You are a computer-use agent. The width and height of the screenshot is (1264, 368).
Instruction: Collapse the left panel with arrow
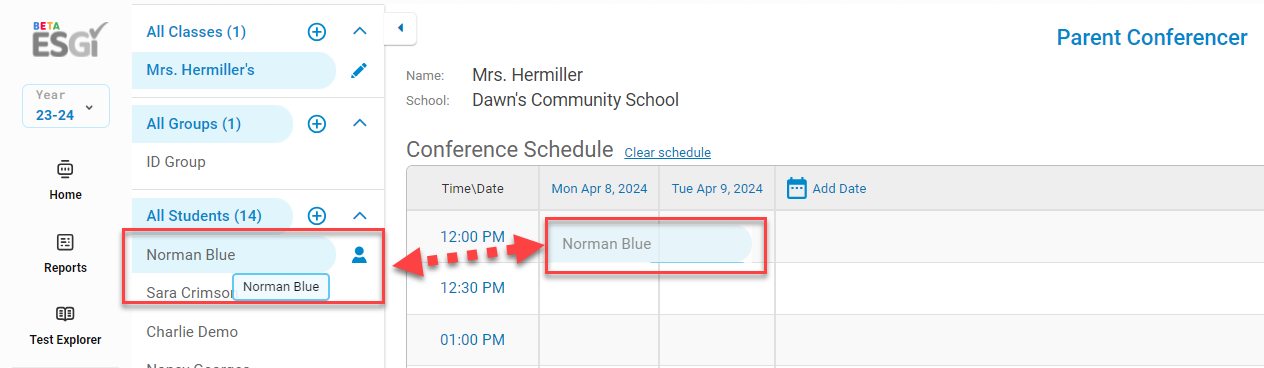pyautogui.click(x=400, y=28)
